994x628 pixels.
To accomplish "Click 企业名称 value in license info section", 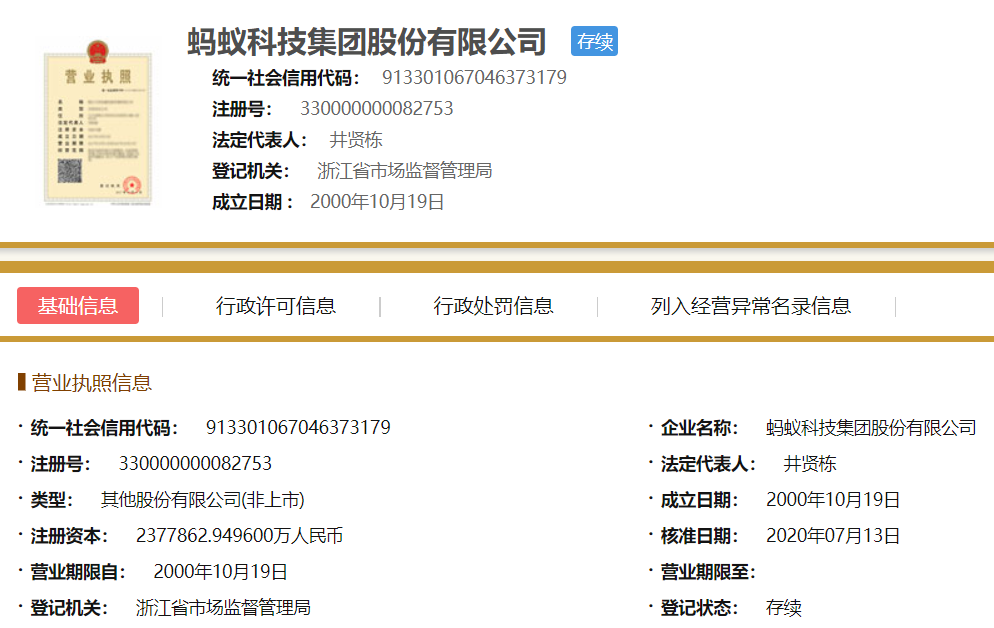I will 871,428.
